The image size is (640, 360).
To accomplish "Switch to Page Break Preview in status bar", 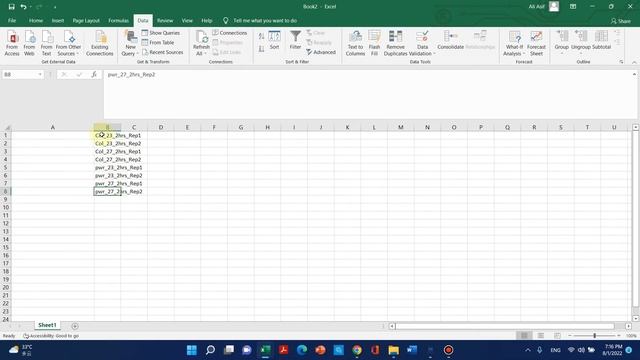I will (557, 336).
